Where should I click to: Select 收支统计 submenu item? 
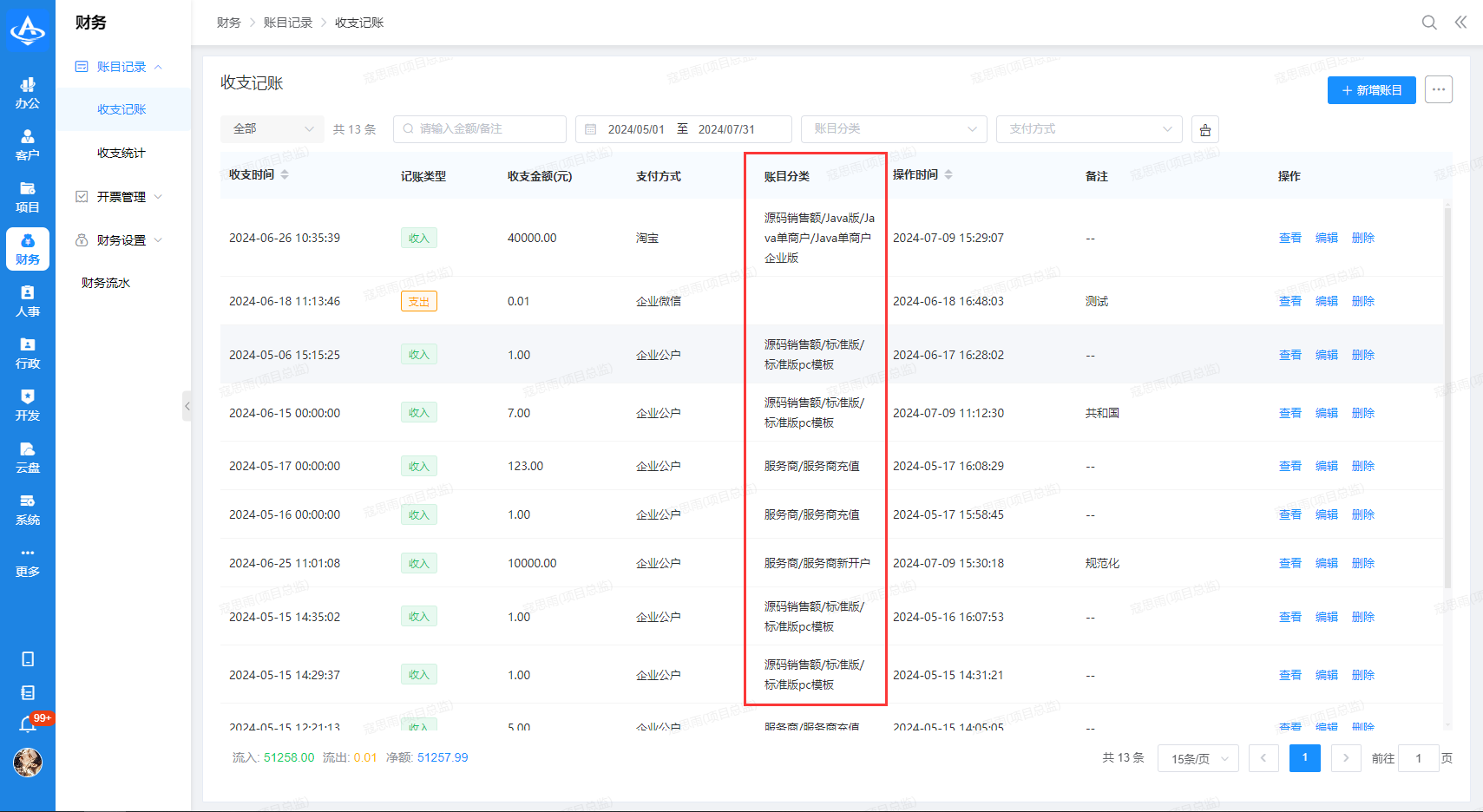(121, 153)
